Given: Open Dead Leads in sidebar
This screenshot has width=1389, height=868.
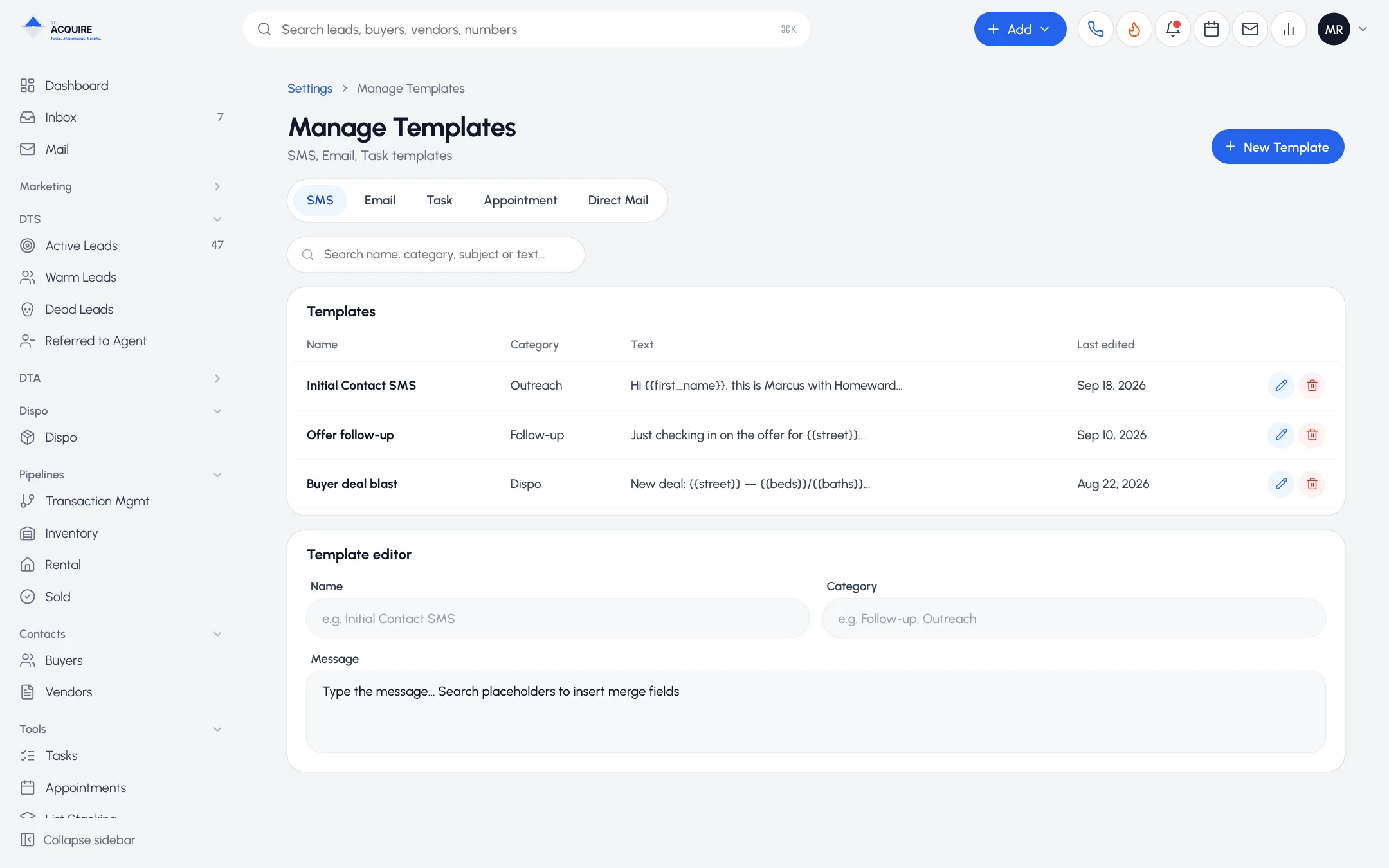Looking at the screenshot, I should tap(122, 309).
